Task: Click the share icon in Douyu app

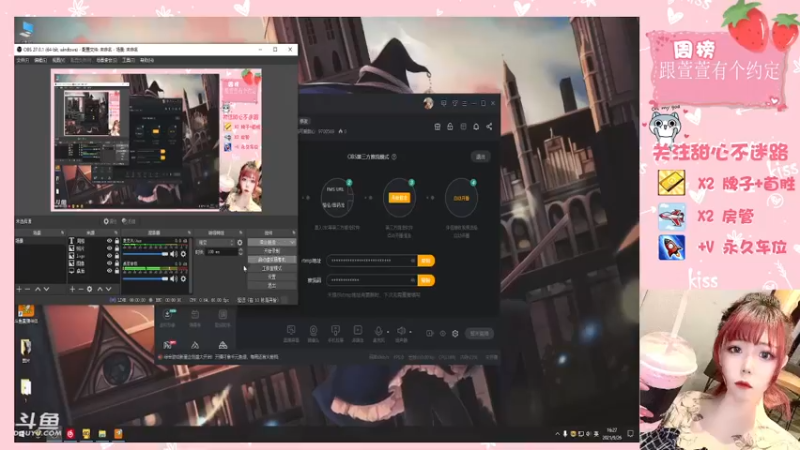Action: 489,127
